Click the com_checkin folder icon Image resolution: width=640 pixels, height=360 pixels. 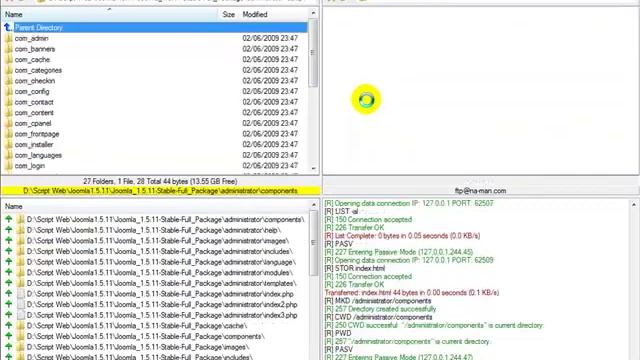tap(8, 81)
